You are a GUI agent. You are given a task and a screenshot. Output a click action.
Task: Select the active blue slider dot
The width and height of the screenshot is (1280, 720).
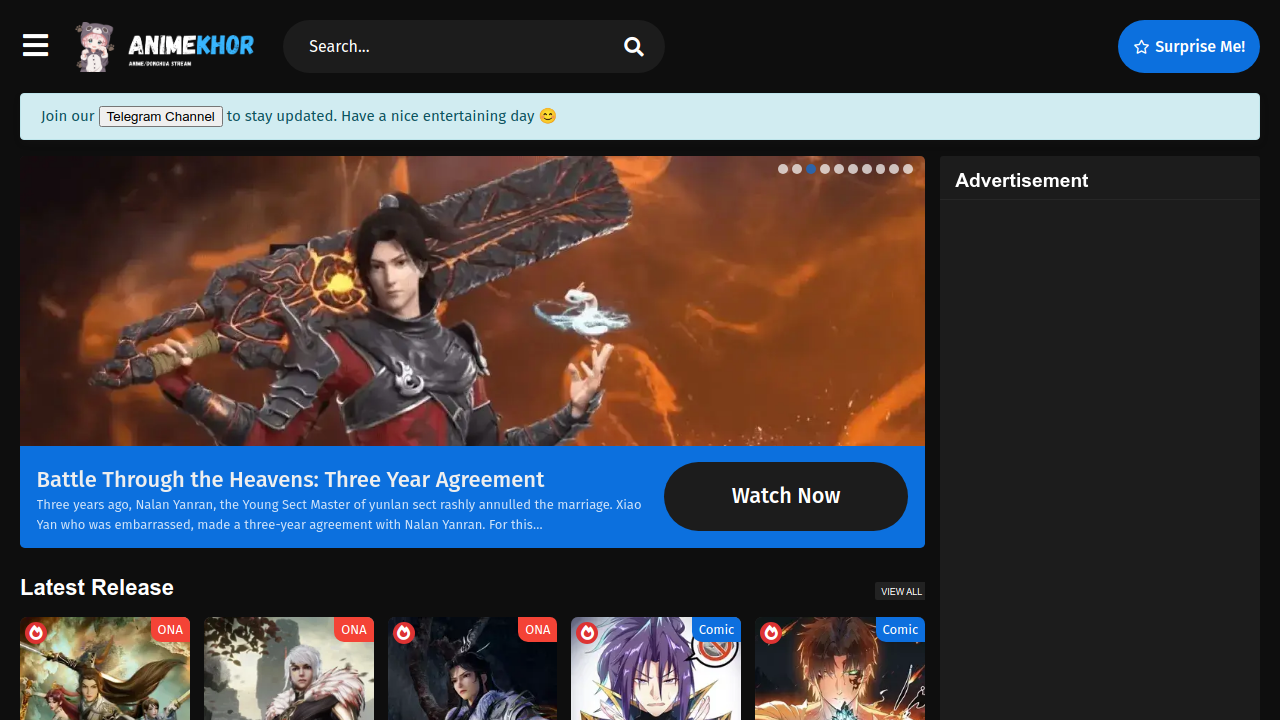coord(811,169)
